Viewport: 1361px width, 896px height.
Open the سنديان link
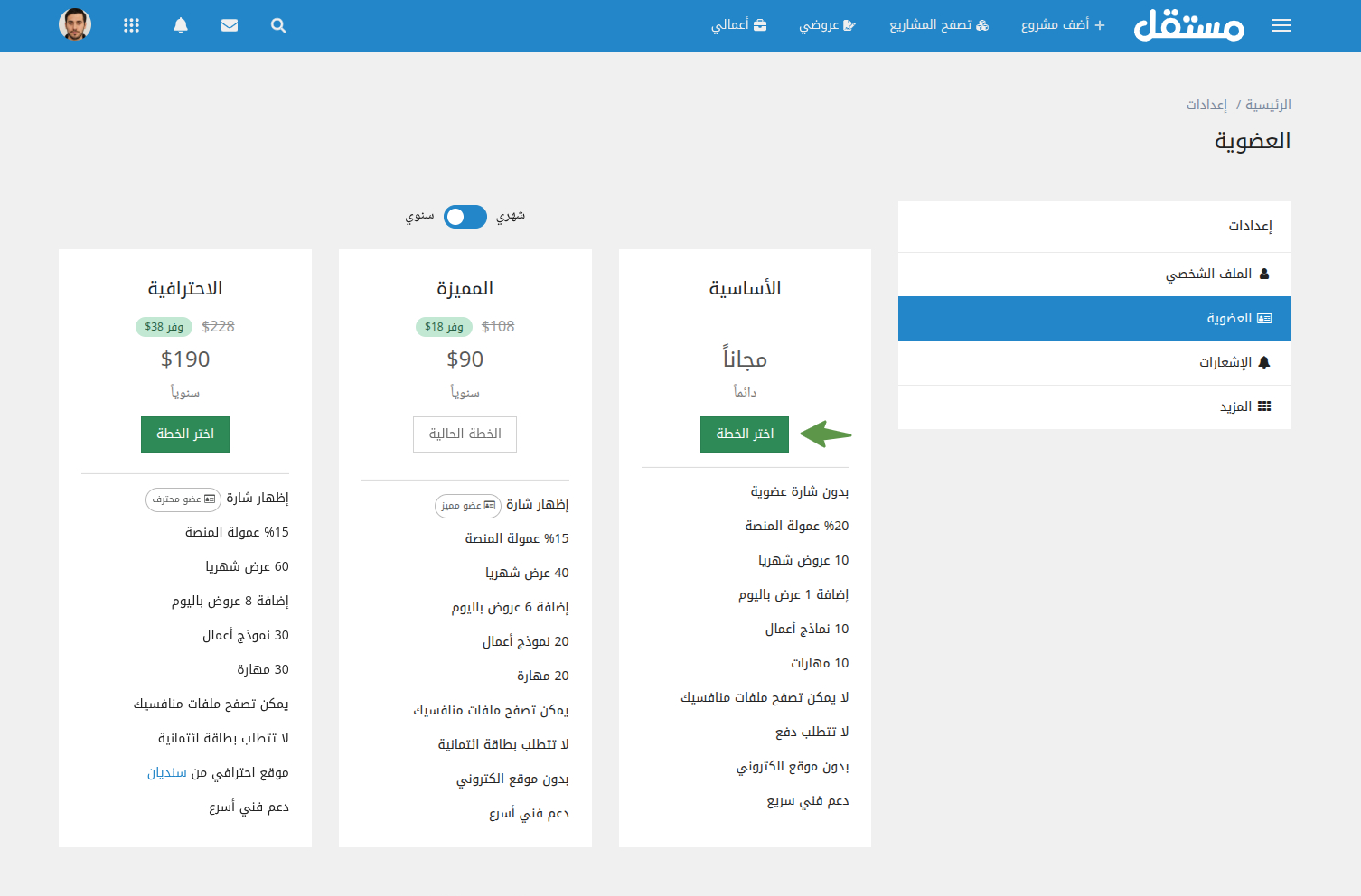click(167, 773)
